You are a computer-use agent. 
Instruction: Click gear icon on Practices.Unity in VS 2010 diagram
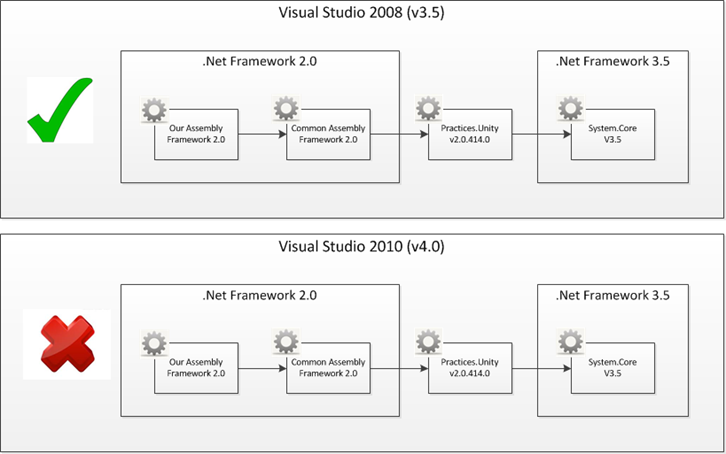coord(429,345)
